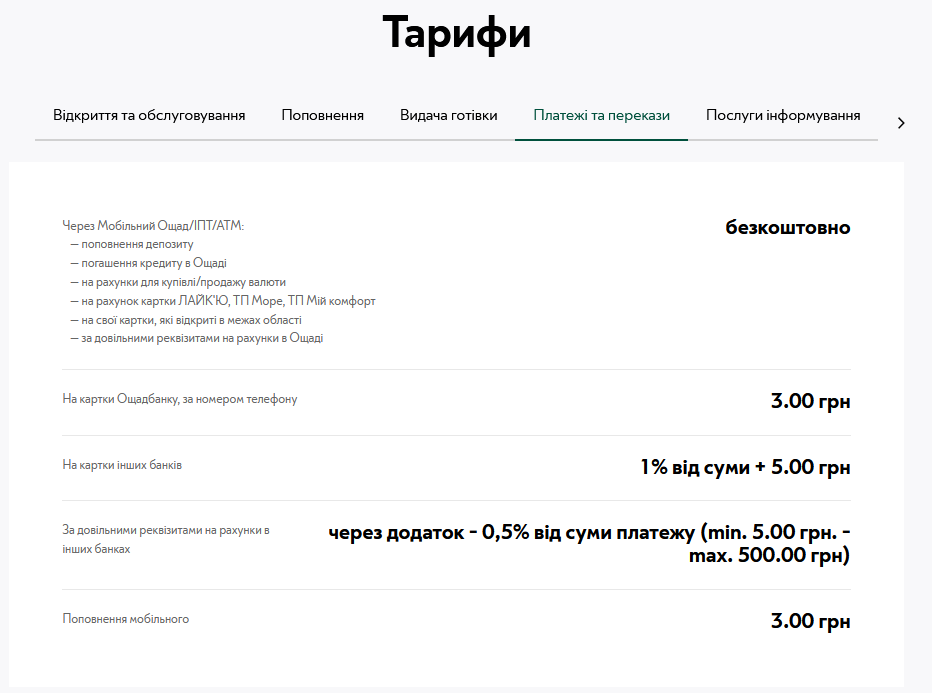Open the Послуги інформування tab
This screenshot has width=932, height=693.
tap(783, 115)
